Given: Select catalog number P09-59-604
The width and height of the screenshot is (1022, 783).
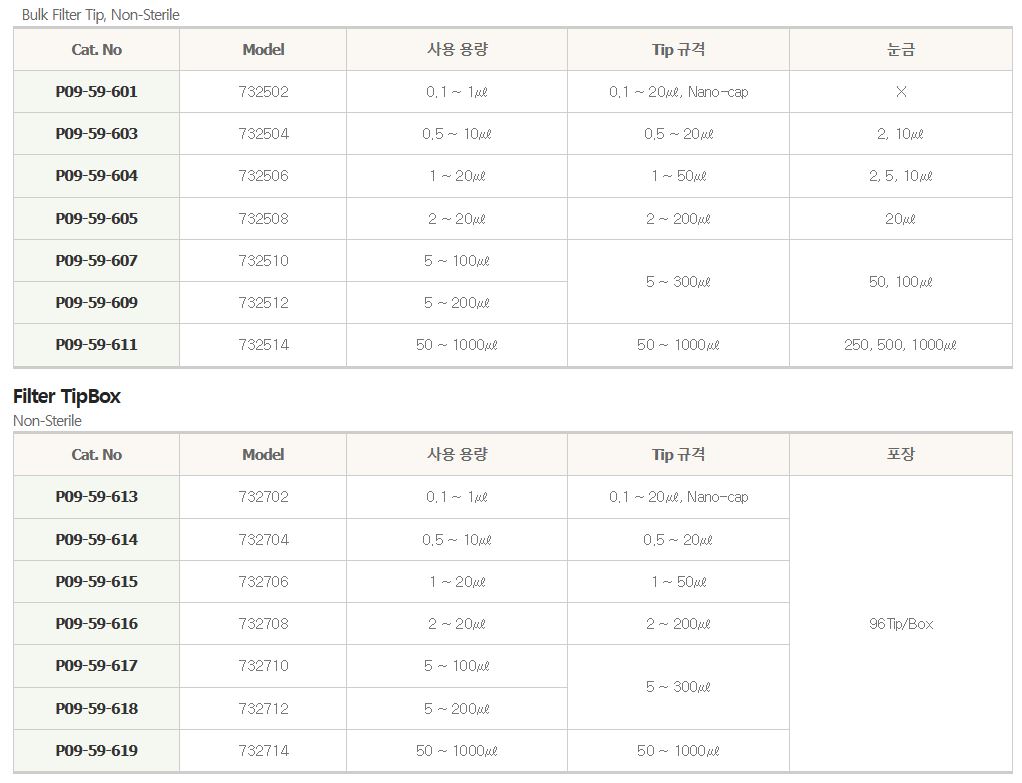Looking at the screenshot, I should (x=96, y=176).
